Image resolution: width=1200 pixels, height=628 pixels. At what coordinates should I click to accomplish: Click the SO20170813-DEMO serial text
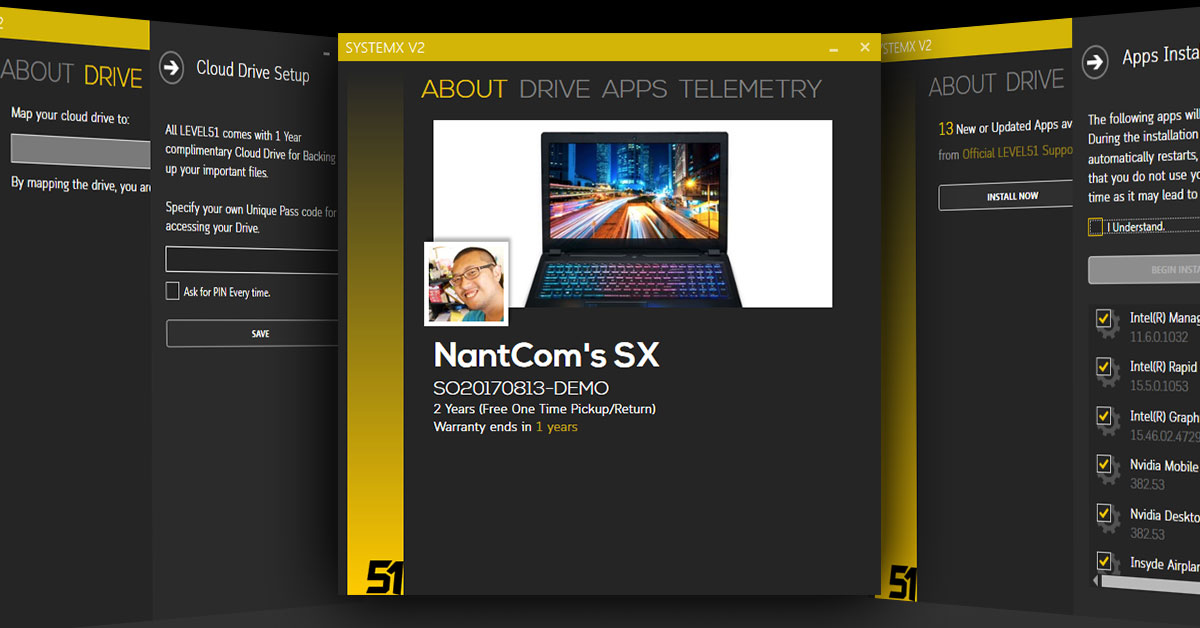pyautogui.click(x=521, y=388)
